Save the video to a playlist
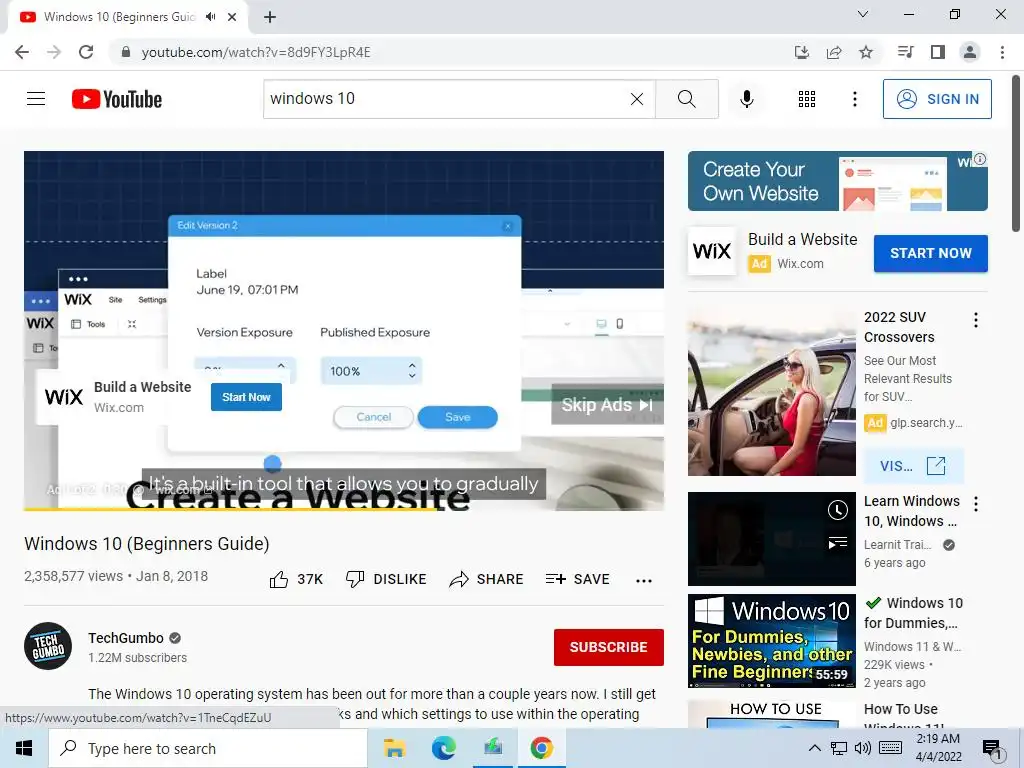 point(577,579)
